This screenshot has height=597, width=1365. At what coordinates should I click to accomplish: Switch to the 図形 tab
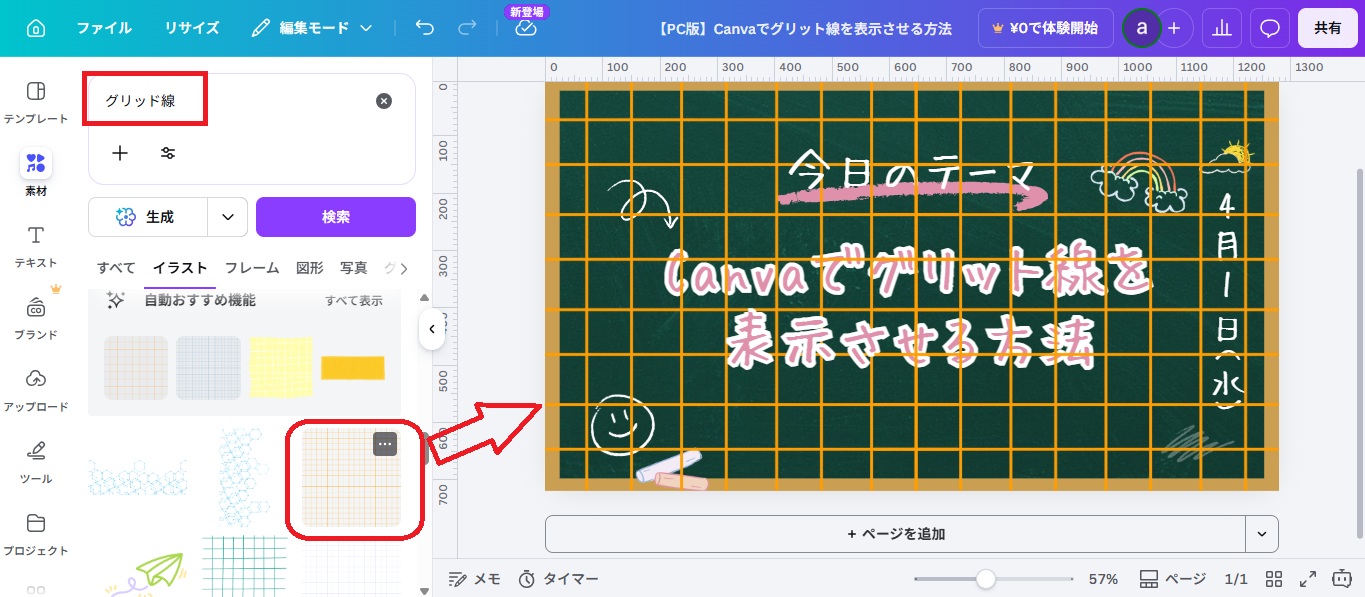pyautogui.click(x=310, y=268)
